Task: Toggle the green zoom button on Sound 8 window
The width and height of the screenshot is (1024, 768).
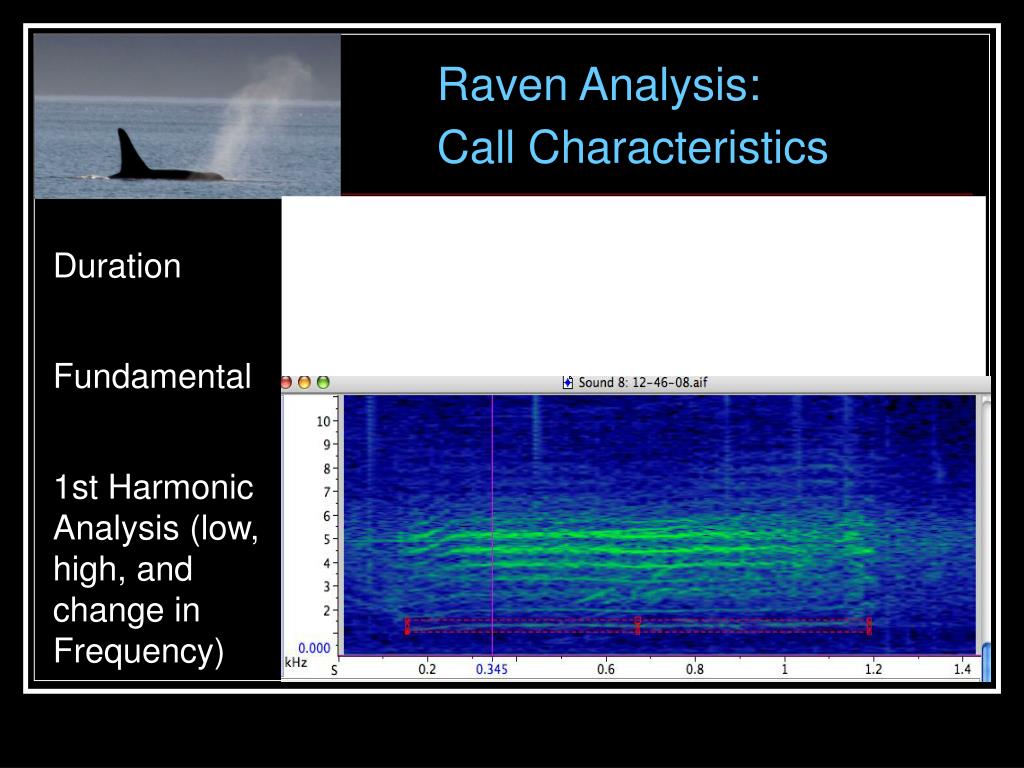Action: pos(323,381)
